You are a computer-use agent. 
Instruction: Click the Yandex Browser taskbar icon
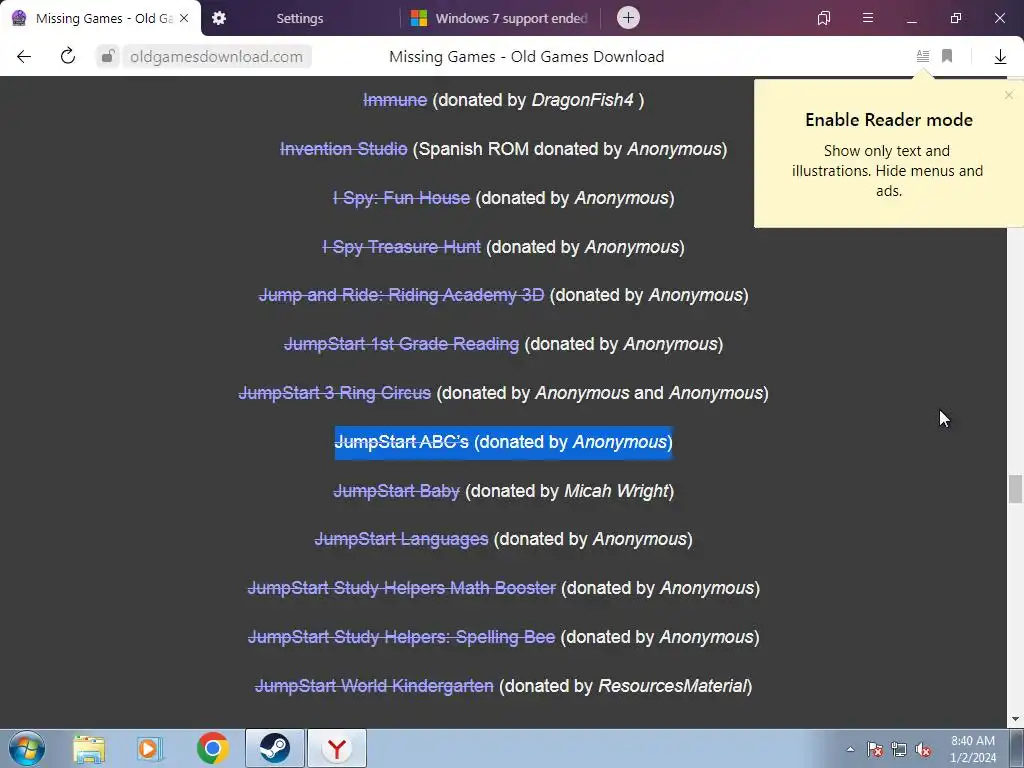coord(337,748)
